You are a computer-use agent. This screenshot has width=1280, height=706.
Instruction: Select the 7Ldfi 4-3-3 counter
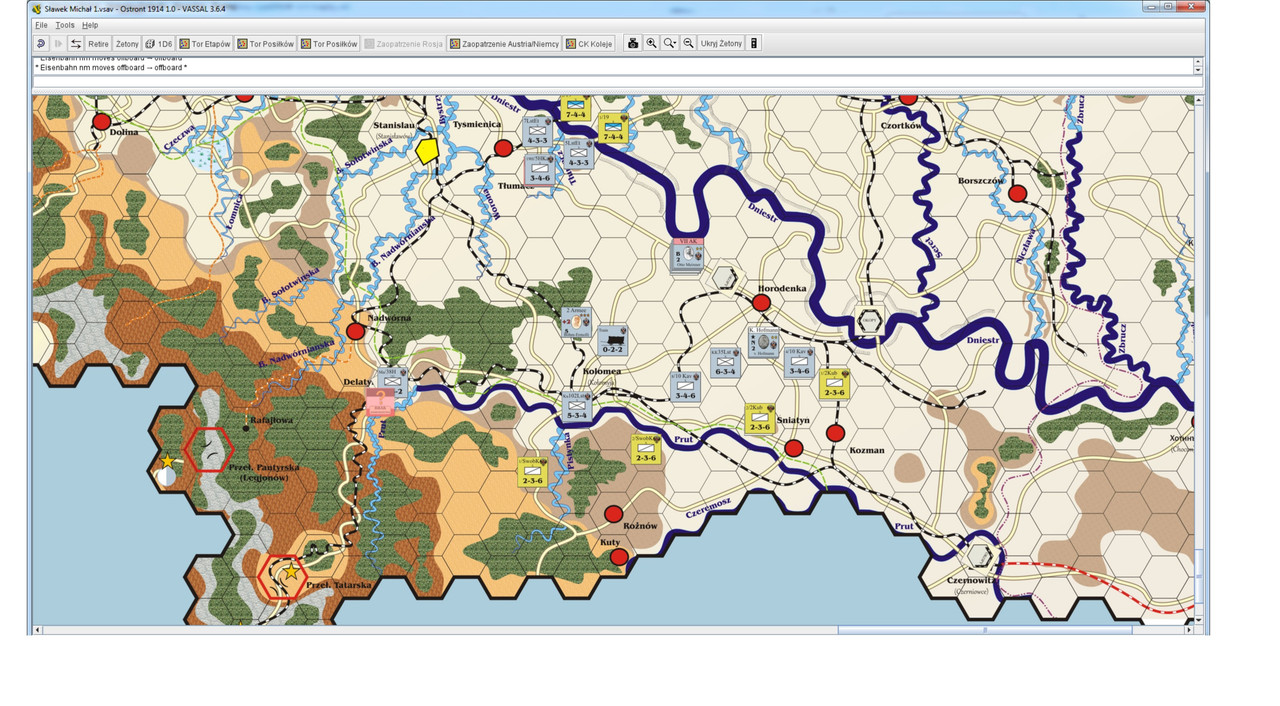[x=537, y=133]
